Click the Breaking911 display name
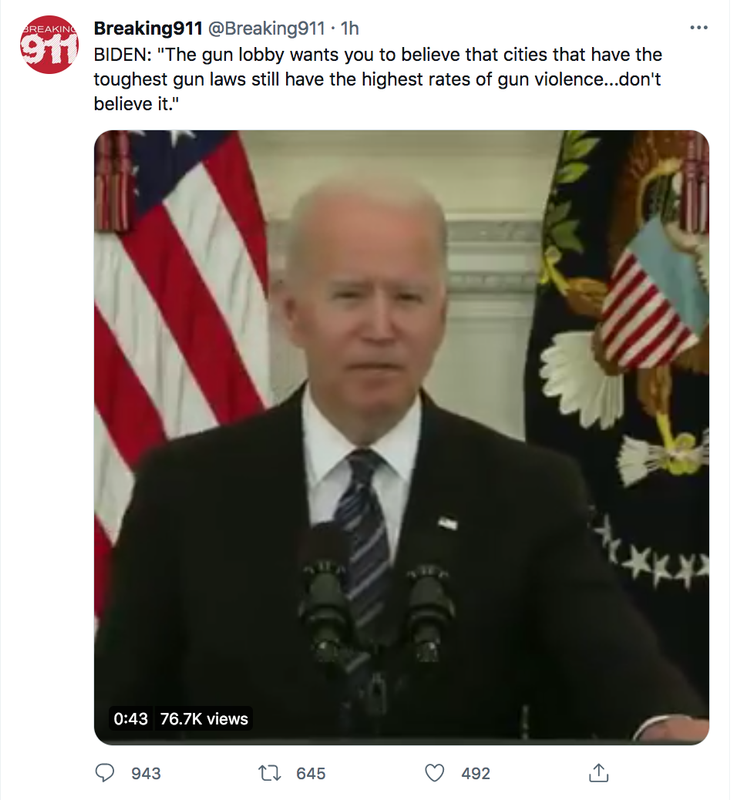734x800 pixels. click(148, 29)
